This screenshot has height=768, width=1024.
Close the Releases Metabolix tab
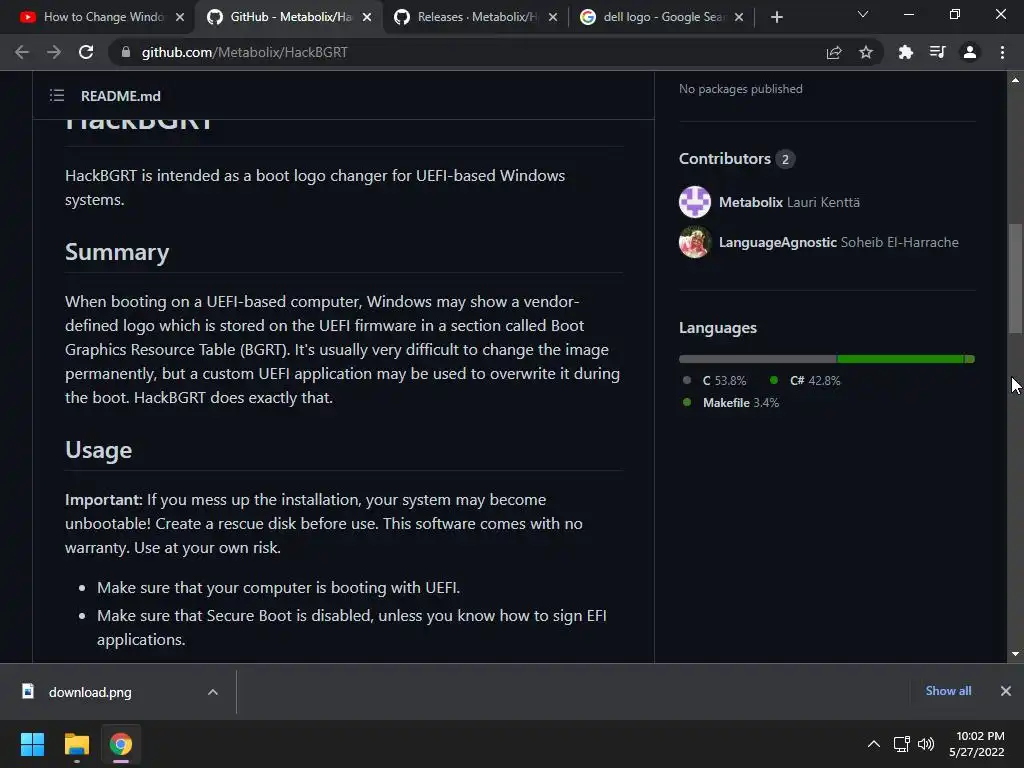click(x=553, y=17)
